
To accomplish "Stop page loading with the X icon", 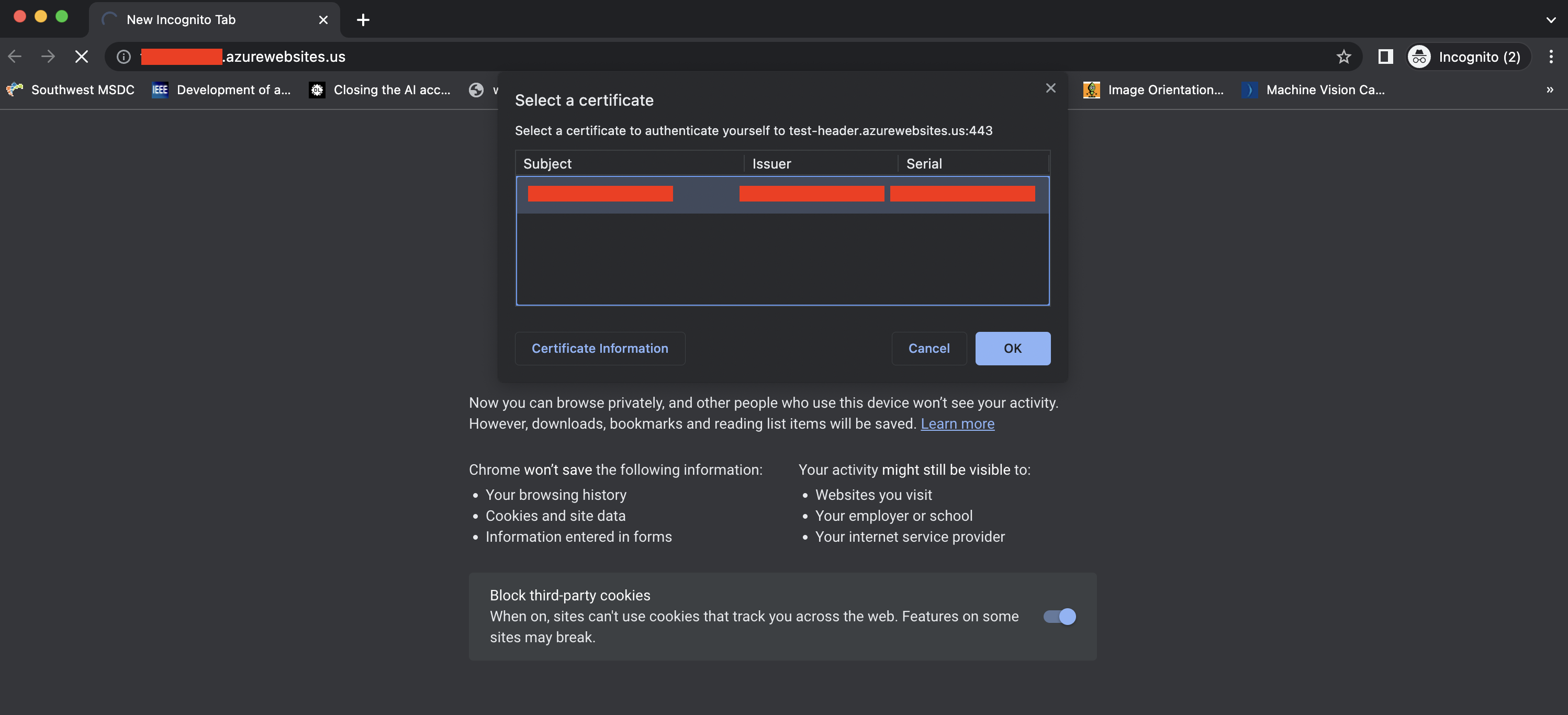I will 81,56.
